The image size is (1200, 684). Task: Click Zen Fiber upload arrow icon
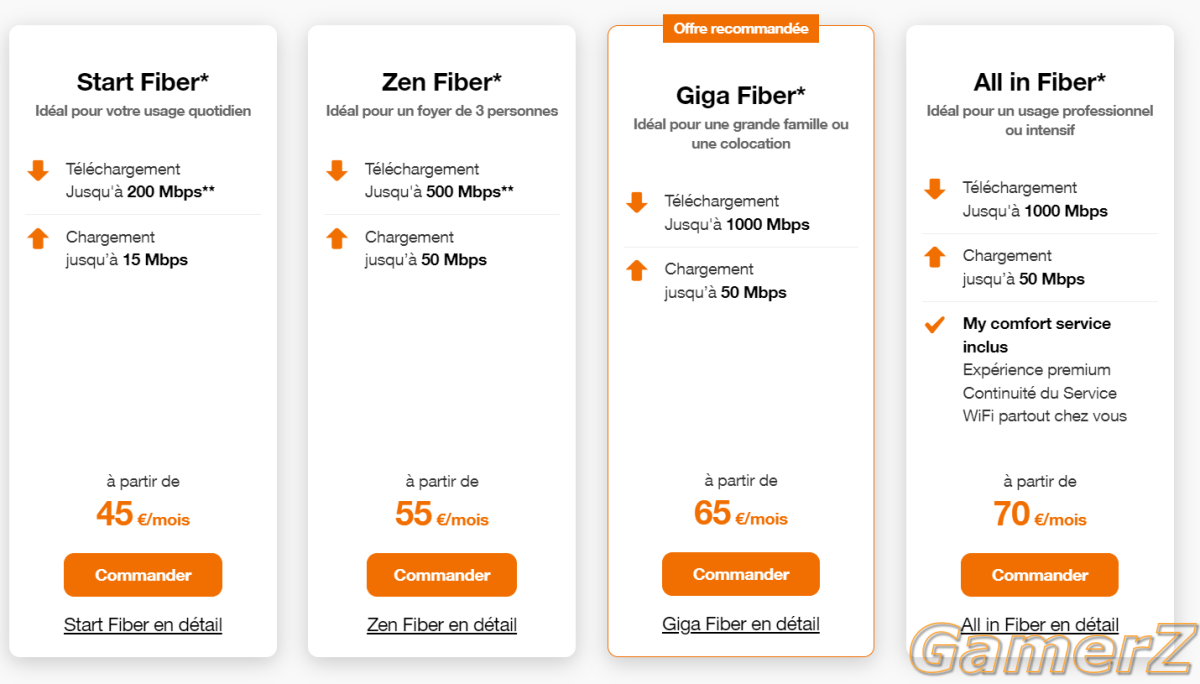[337, 238]
